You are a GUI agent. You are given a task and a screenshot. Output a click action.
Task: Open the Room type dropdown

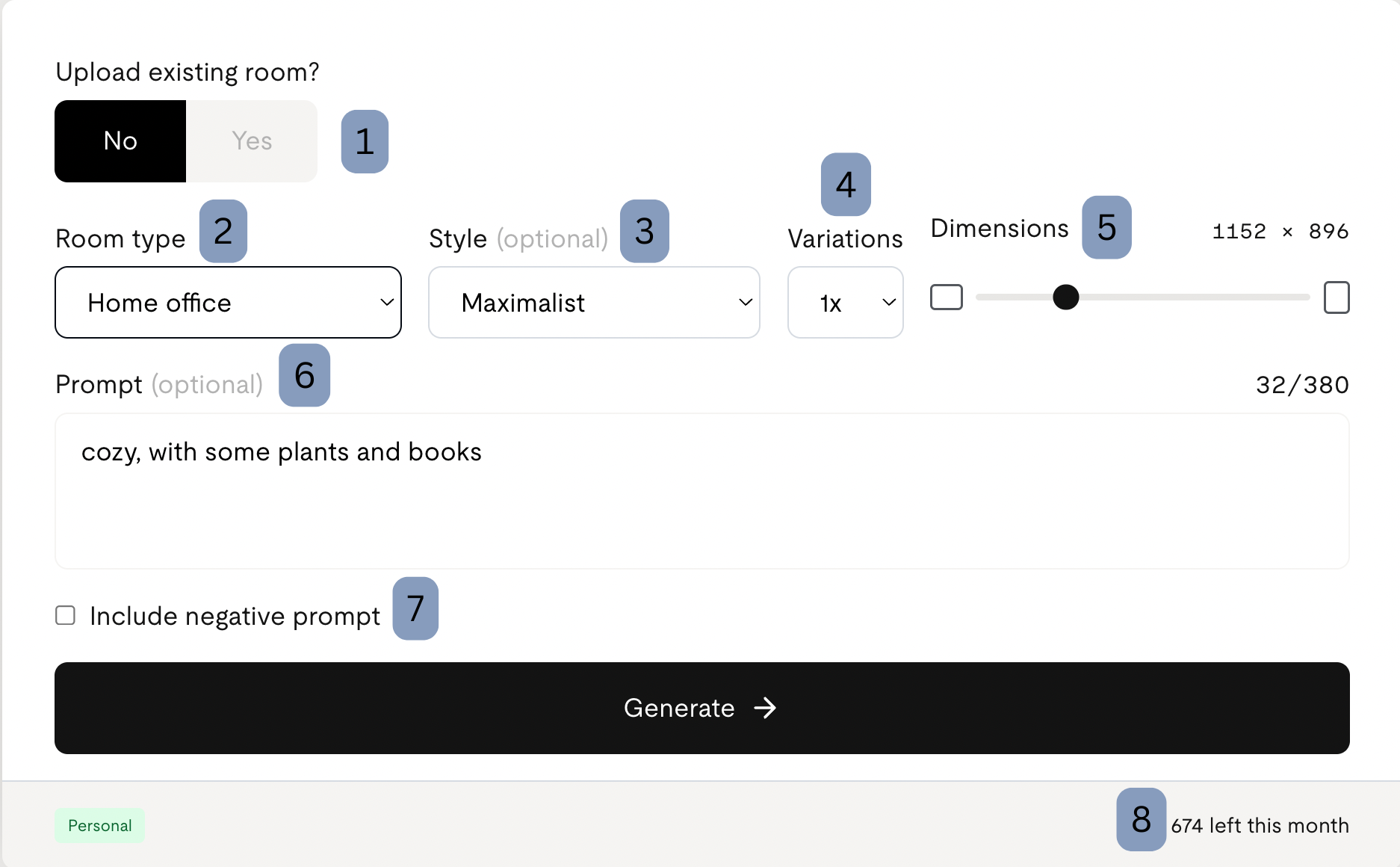click(x=228, y=303)
